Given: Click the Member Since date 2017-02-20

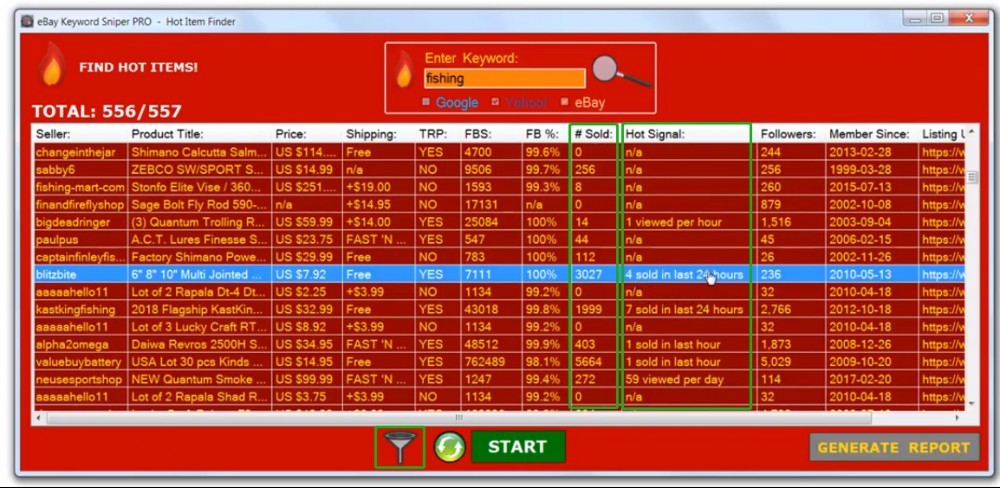Looking at the screenshot, I should pyautogui.click(x=859, y=380).
